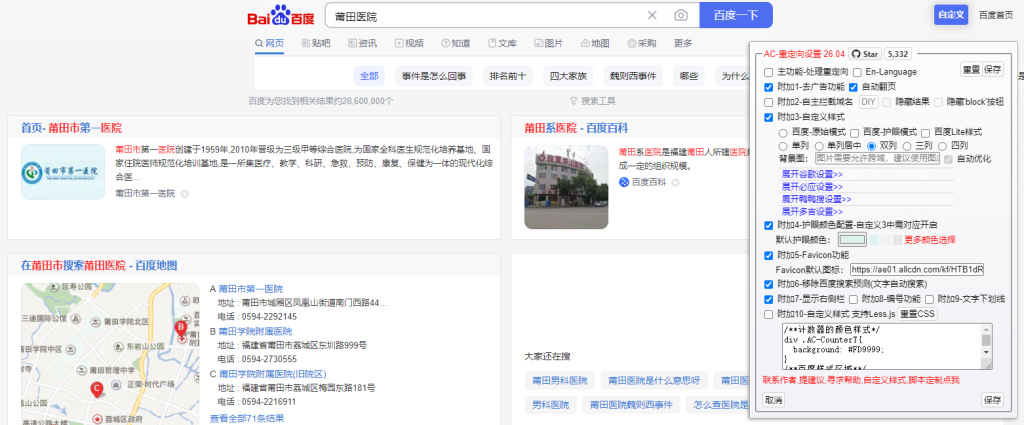Choose the gray color swatch

point(897,240)
